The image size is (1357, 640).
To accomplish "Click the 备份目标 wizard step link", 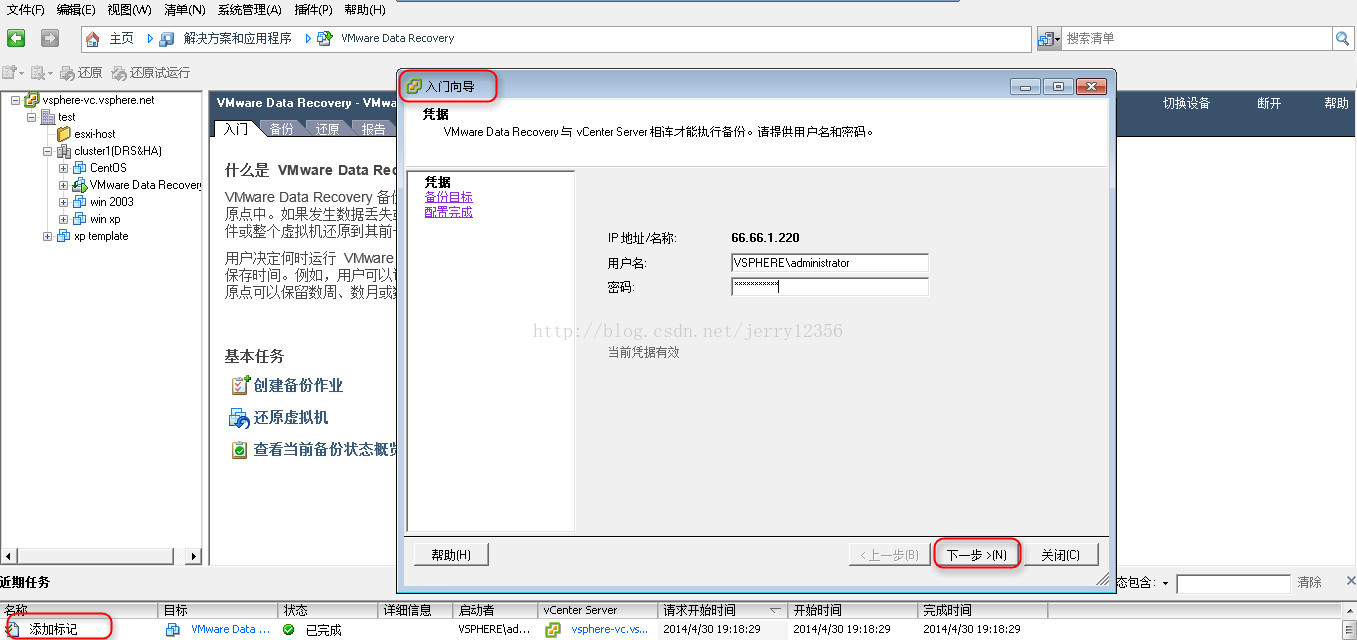I will pos(448,197).
